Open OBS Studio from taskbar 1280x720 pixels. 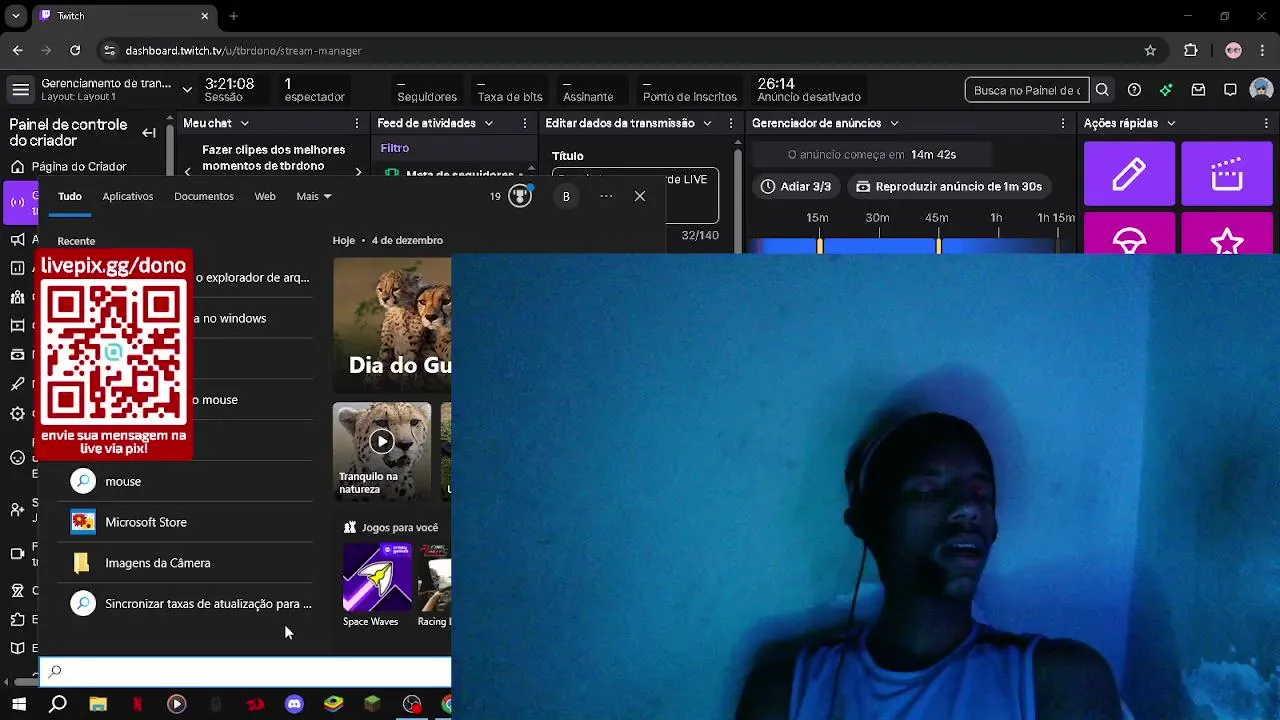412,705
